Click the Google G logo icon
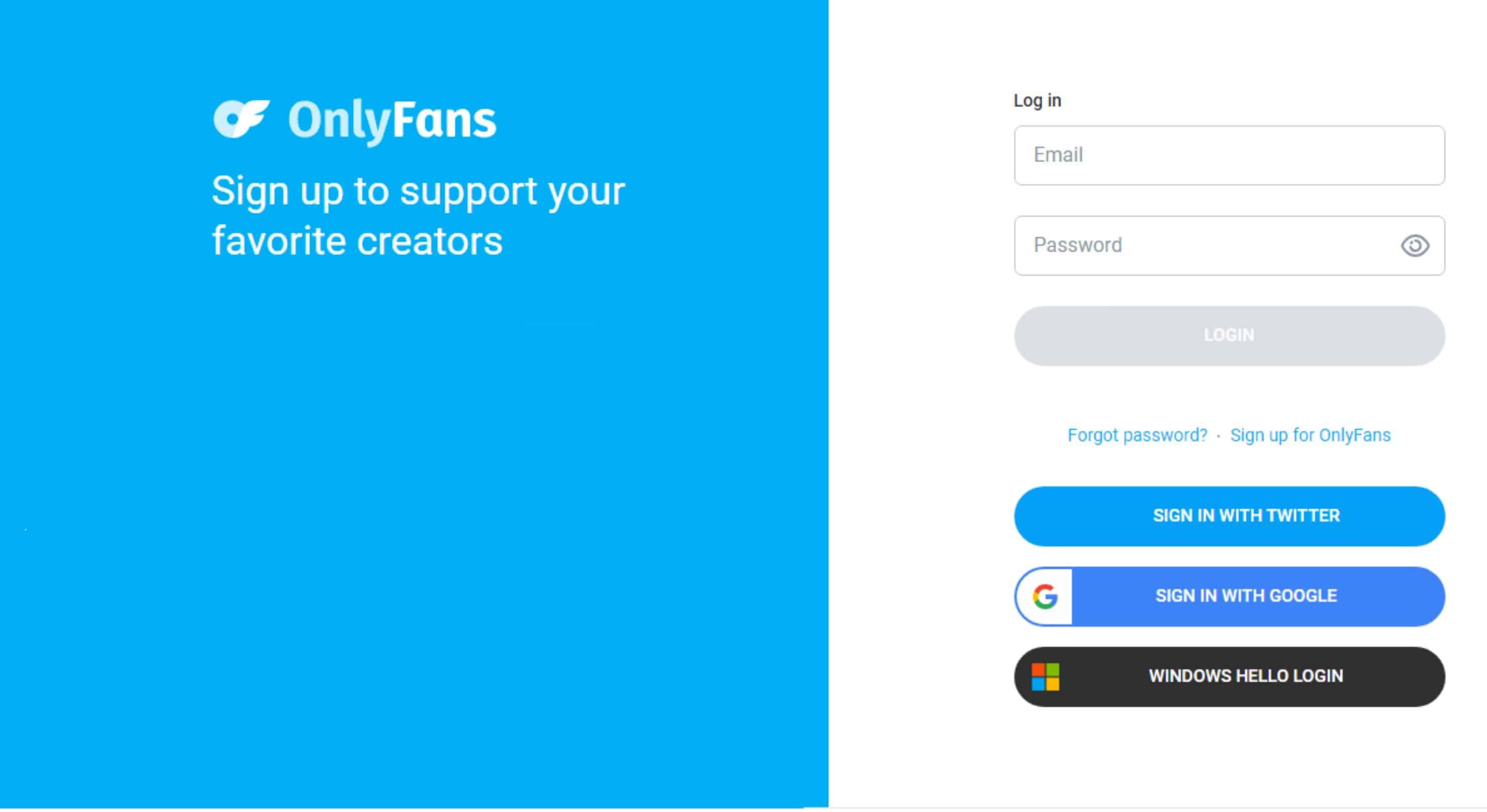1487x812 pixels. pos(1045,597)
